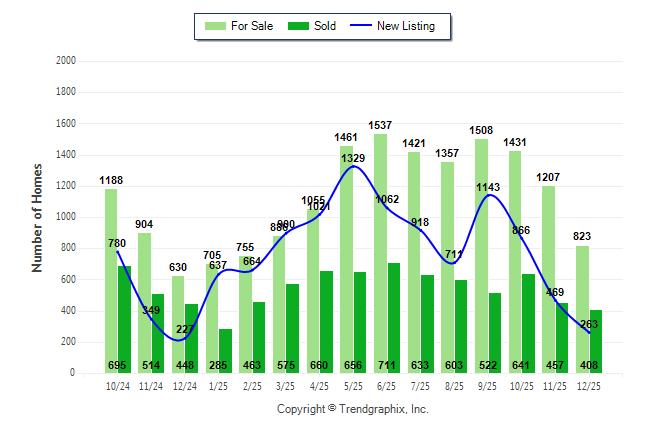Toggle the New Listing series legend label
Image resolution: width=646 pixels, height=434 pixels.
point(406,26)
